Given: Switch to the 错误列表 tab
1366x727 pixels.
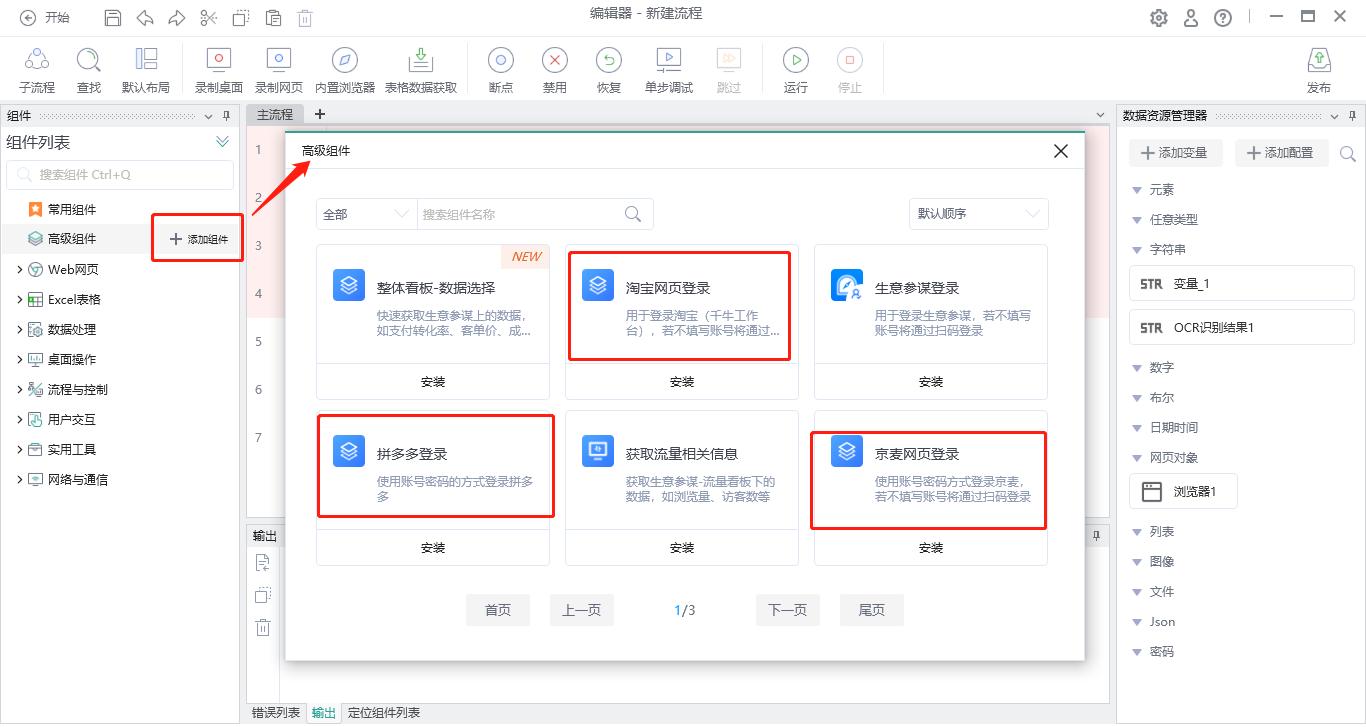Looking at the screenshot, I should tap(275, 713).
